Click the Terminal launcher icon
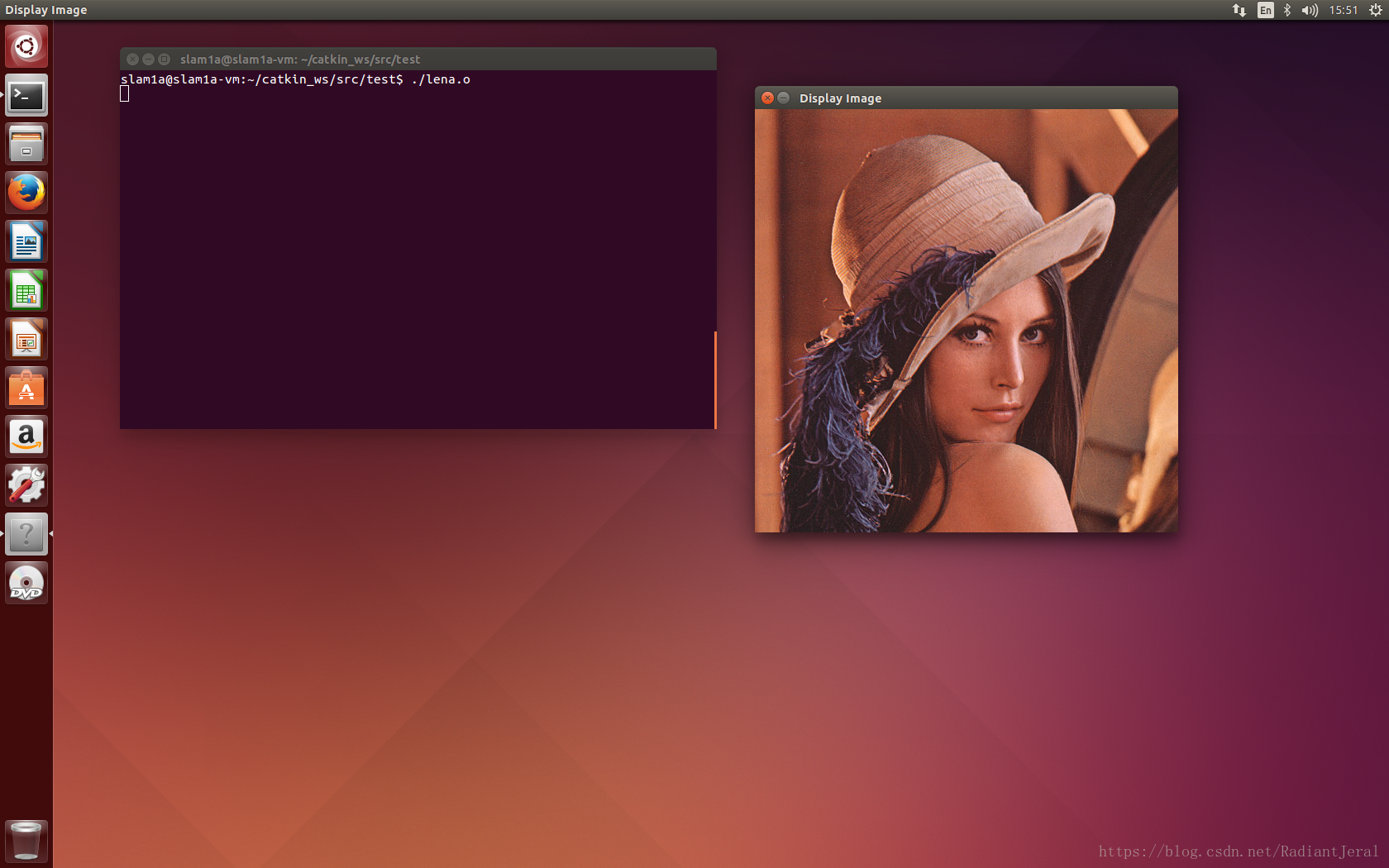 click(26, 95)
